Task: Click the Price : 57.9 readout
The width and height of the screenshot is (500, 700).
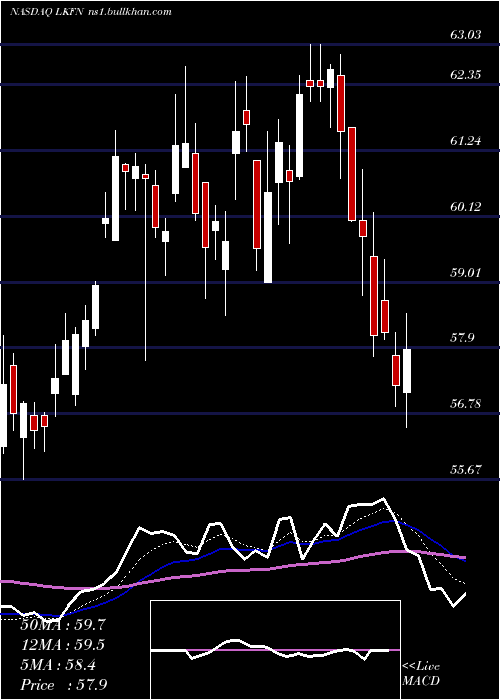Action: click(63, 685)
